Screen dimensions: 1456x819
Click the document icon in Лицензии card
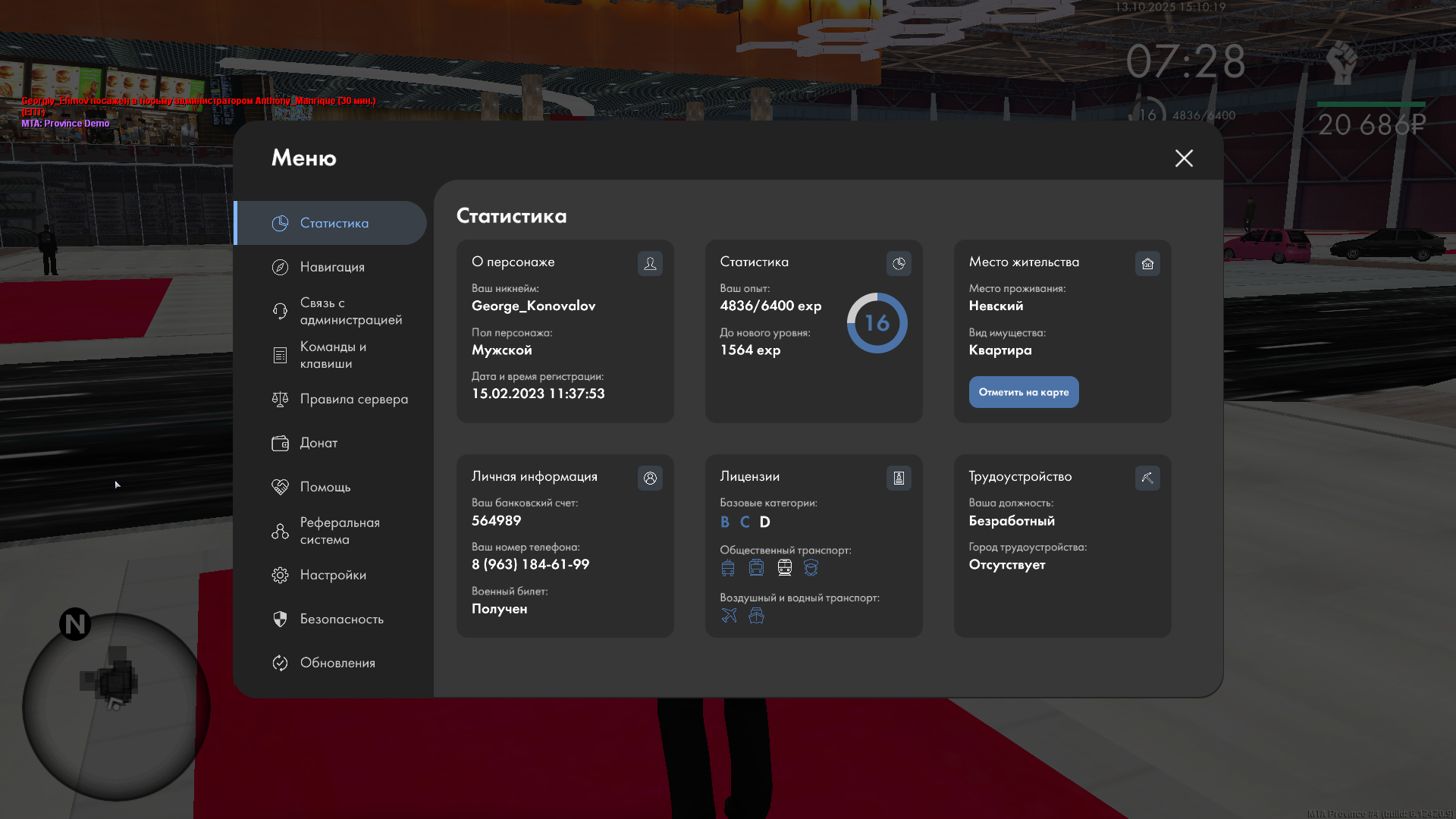click(899, 478)
